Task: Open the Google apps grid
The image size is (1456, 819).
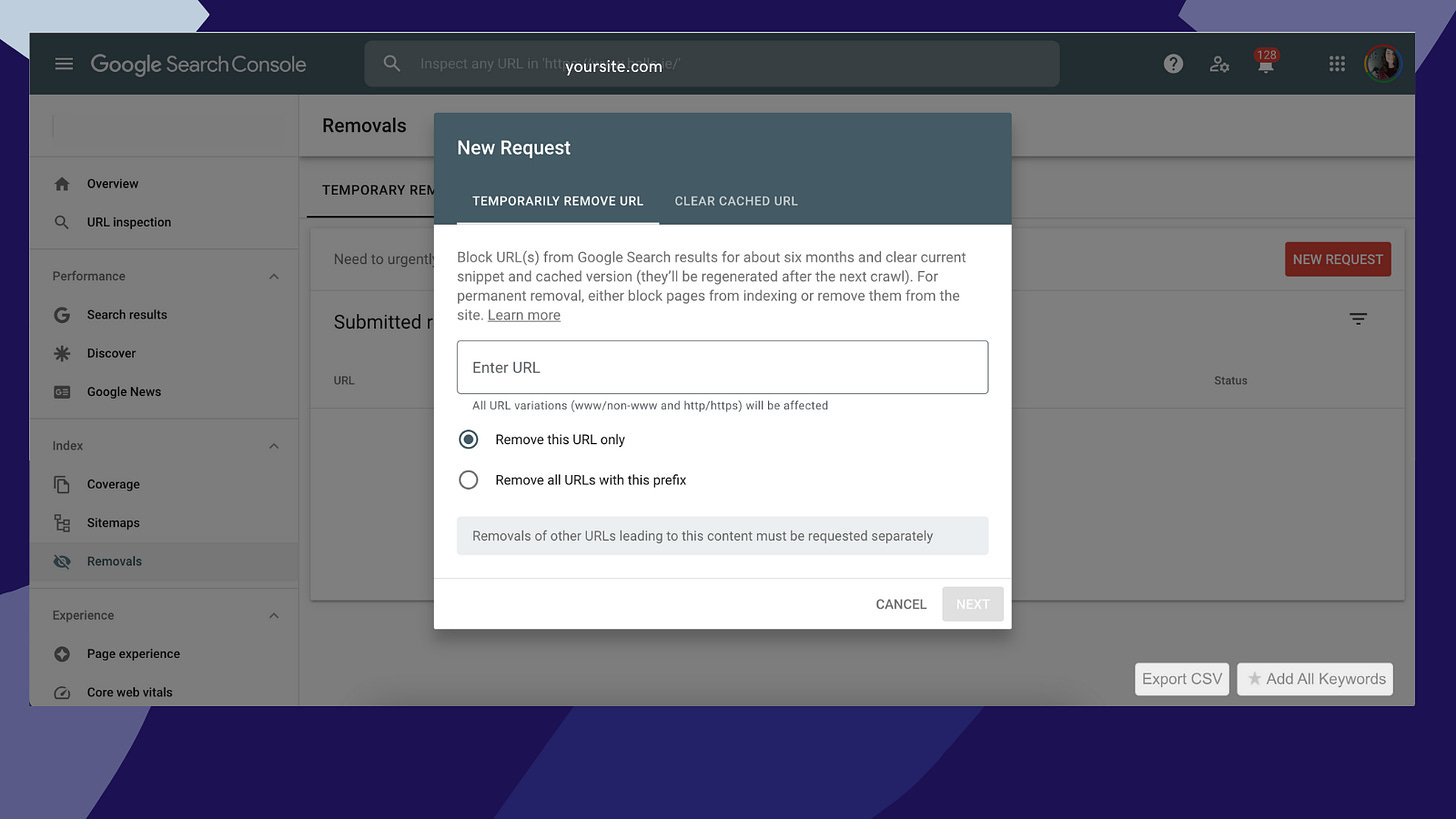Action: pyautogui.click(x=1337, y=64)
